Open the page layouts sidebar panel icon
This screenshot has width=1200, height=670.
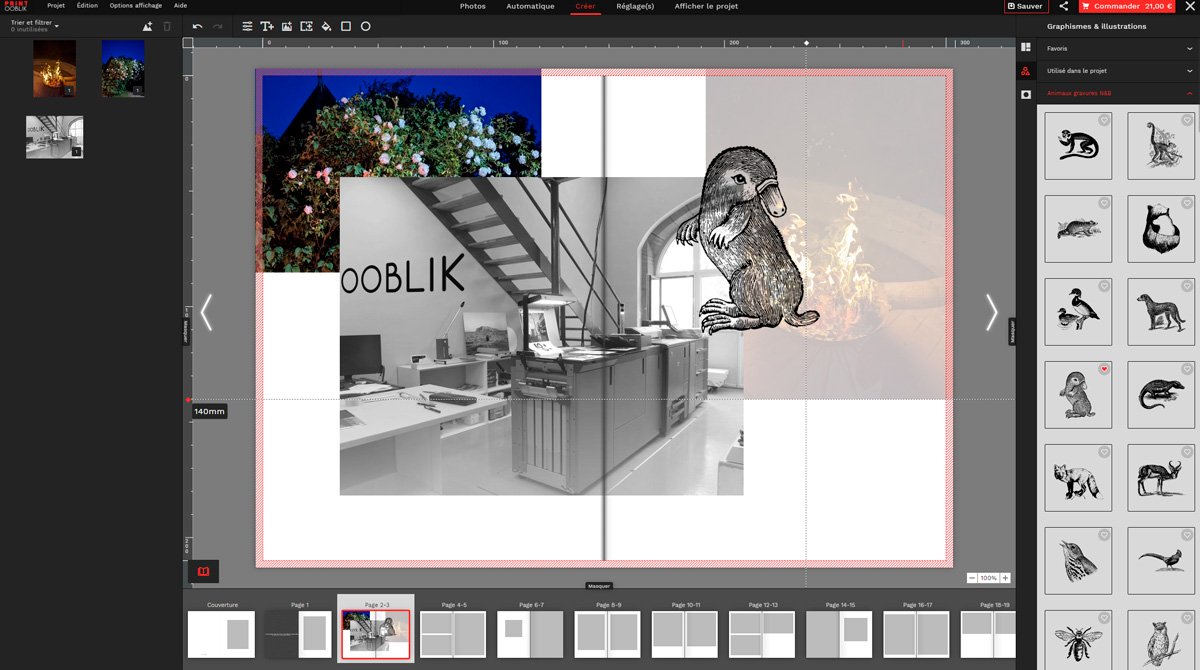[x=1026, y=47]
